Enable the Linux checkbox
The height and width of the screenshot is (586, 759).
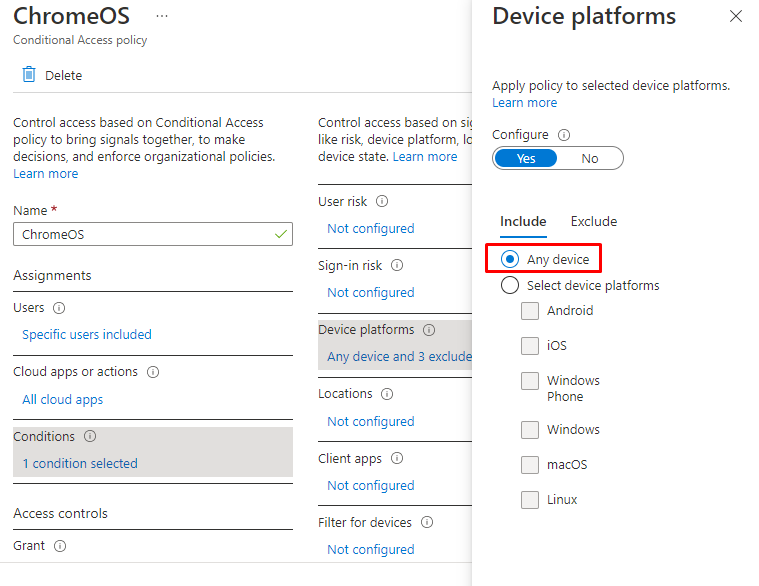pyautogui.click(x=530, y=500)
